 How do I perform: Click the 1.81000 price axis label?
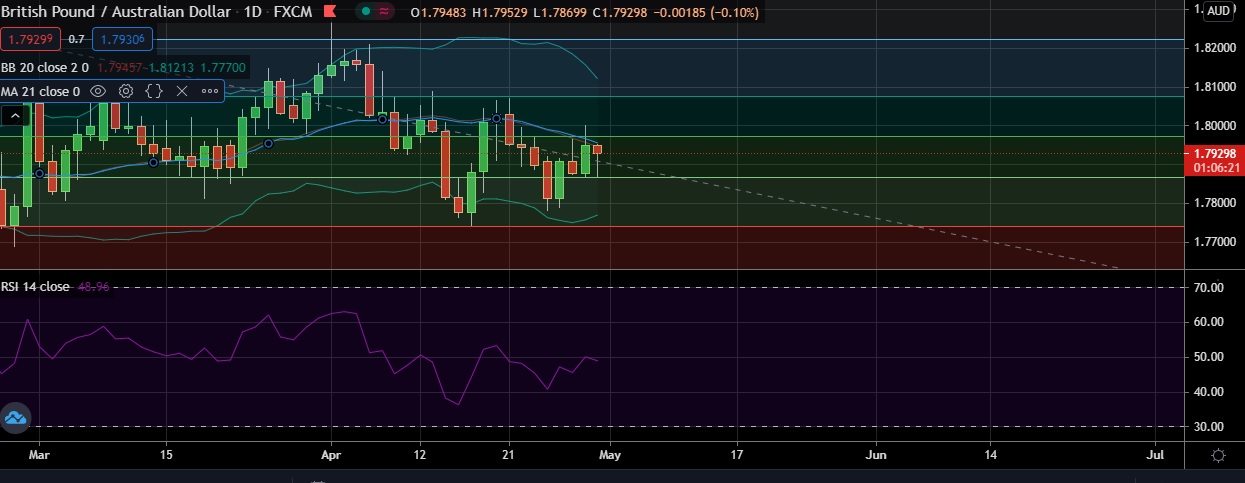(1214, 87)
